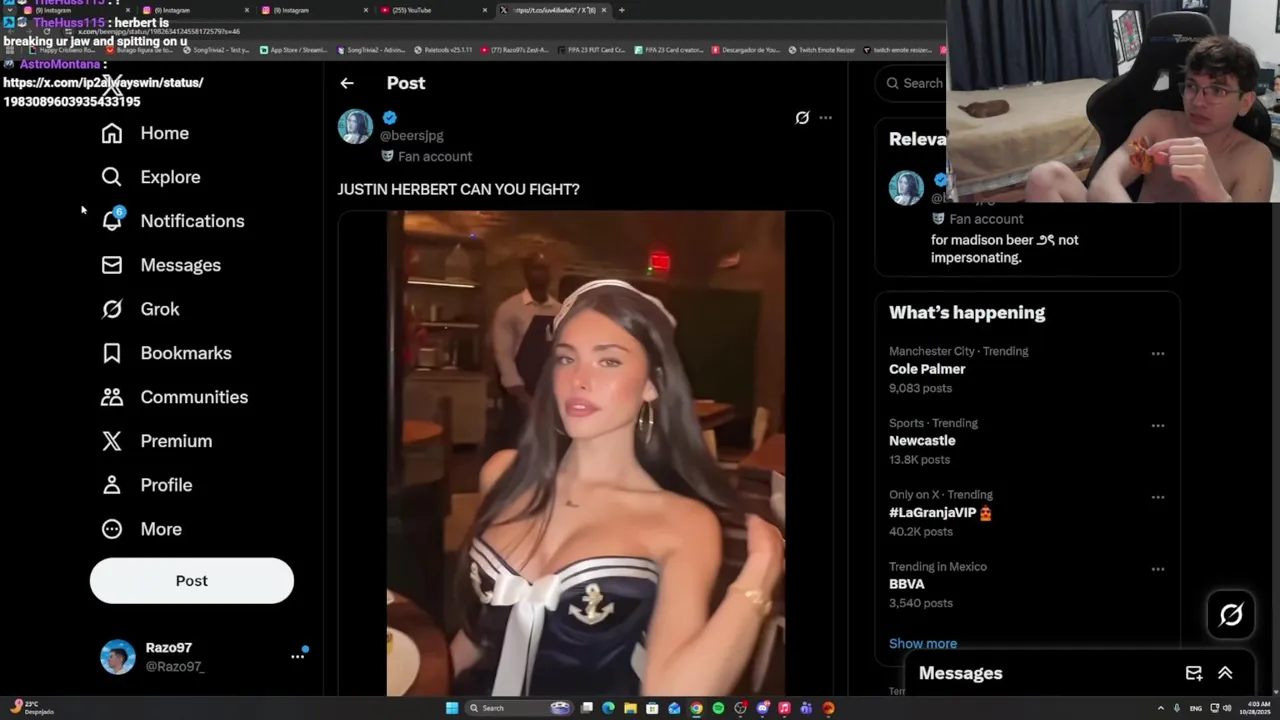This screenshot has width=1280, height=720.
Task: Open the Newcastle trending topic
Action: point(922,441)
